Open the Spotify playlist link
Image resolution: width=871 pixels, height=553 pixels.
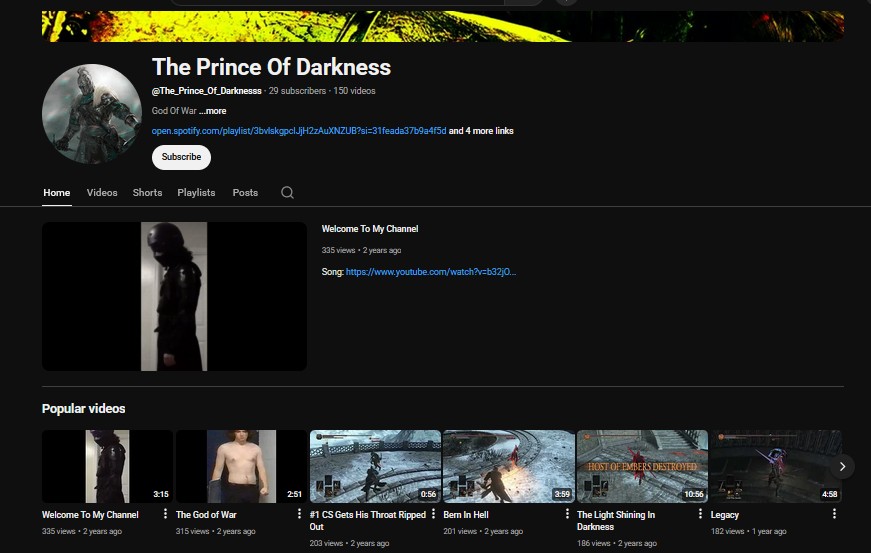299,131
